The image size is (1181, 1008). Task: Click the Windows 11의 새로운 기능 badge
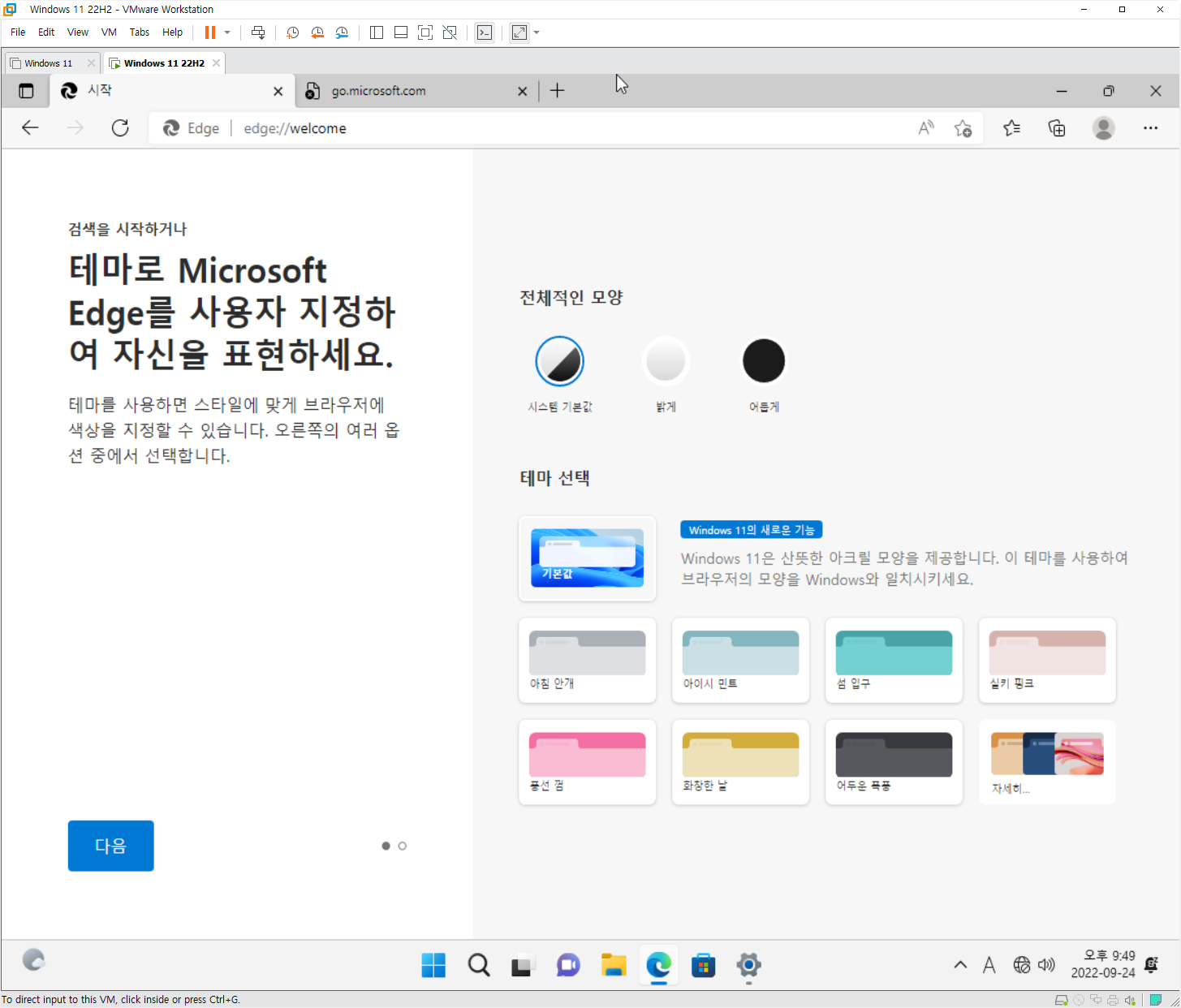click(x=752, y=530)
